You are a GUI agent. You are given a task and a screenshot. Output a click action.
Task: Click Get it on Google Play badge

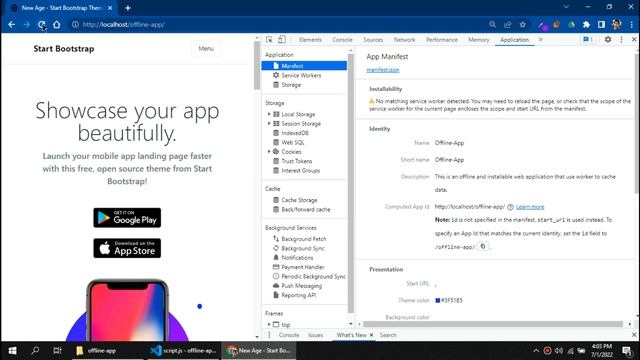[127, 218]
